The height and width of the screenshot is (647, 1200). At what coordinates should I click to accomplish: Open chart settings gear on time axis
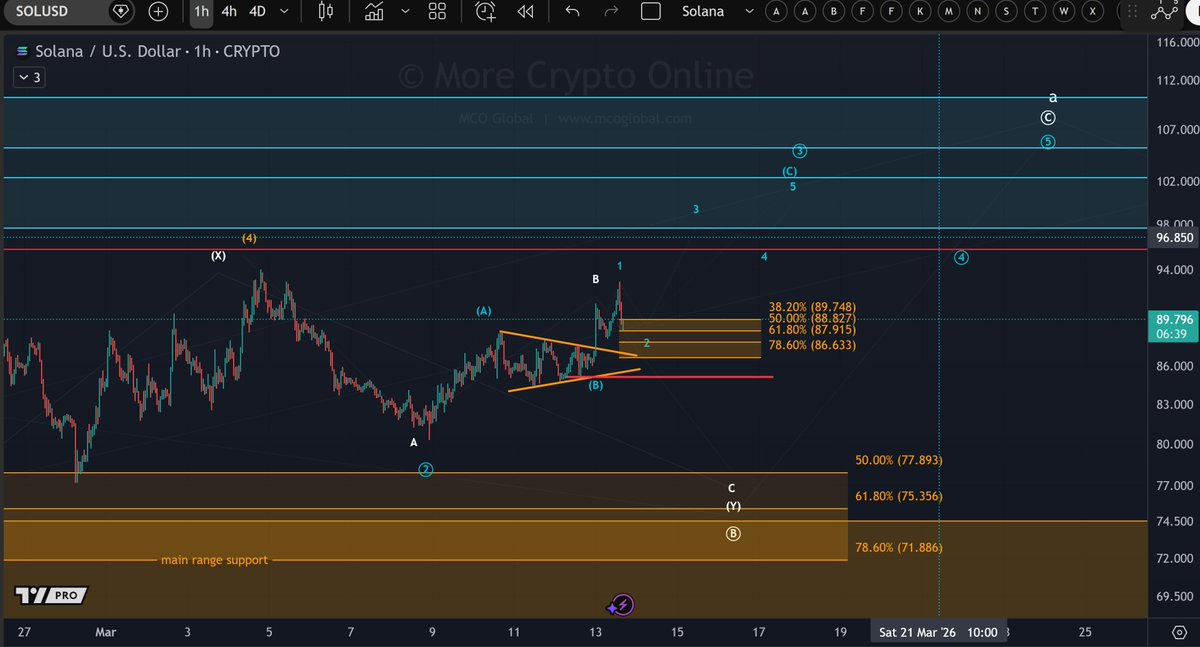point(1178,632)
